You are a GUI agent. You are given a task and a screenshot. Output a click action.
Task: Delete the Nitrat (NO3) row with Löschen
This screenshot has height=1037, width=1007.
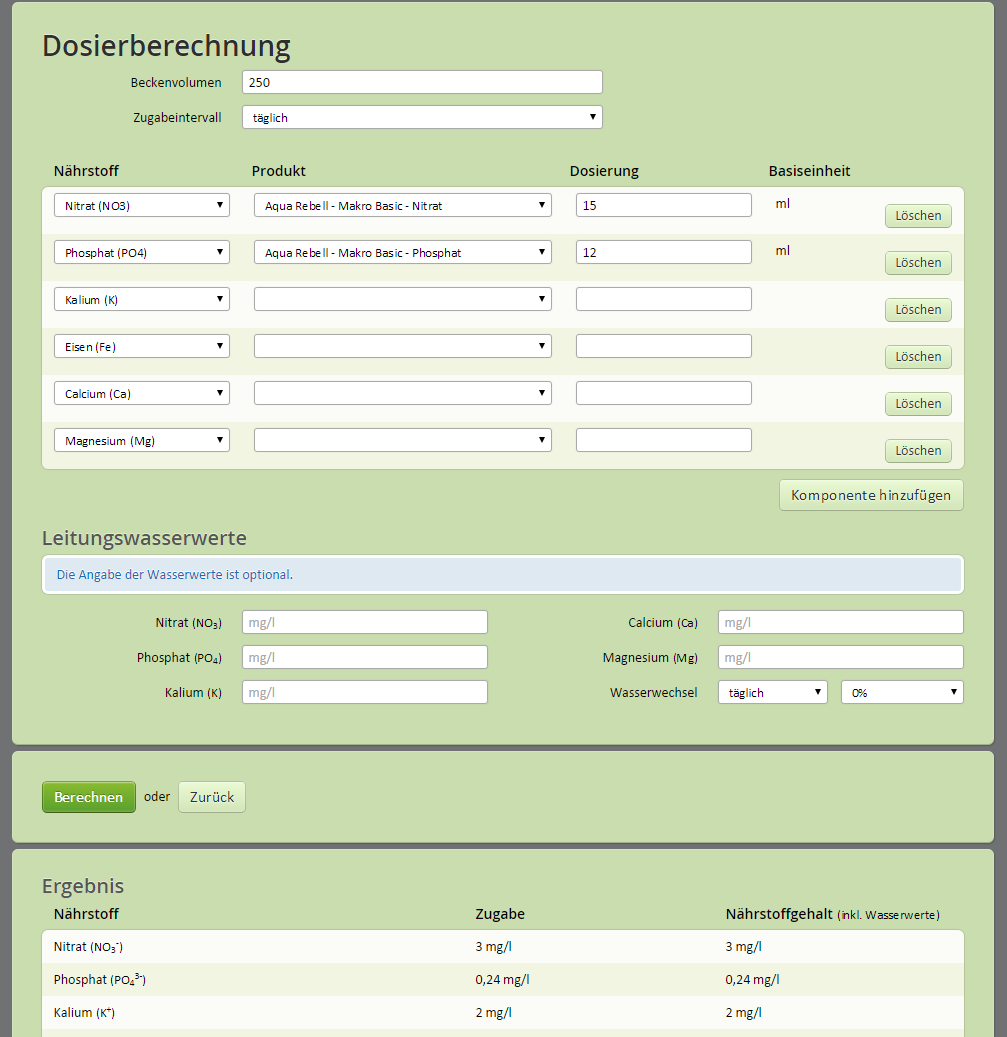point(917,216)
